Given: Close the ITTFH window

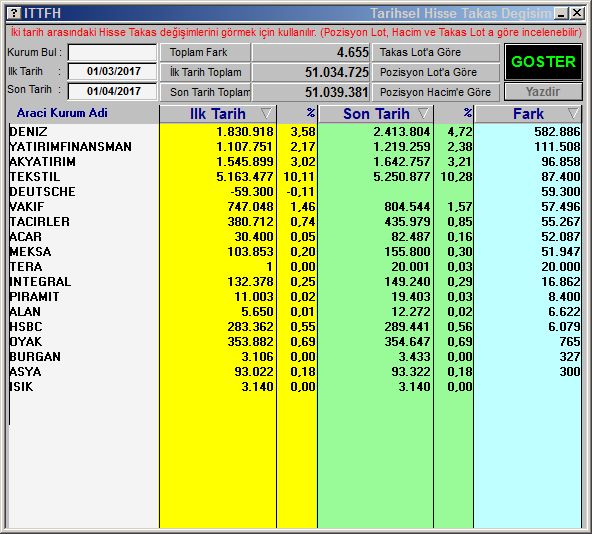Looking at the screenshot, I should click(577, 14).
